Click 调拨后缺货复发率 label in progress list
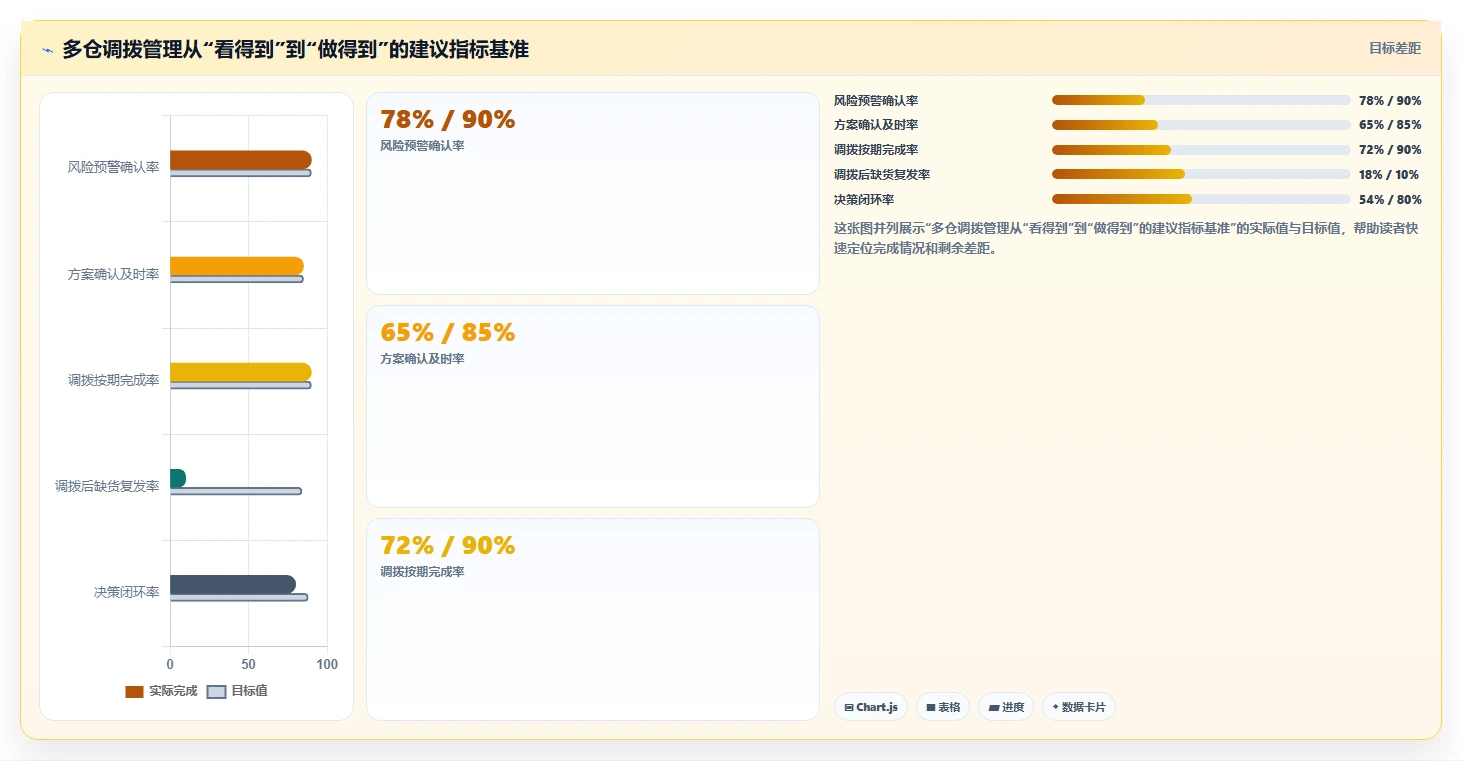1462x761 pixels. point(882,175)
